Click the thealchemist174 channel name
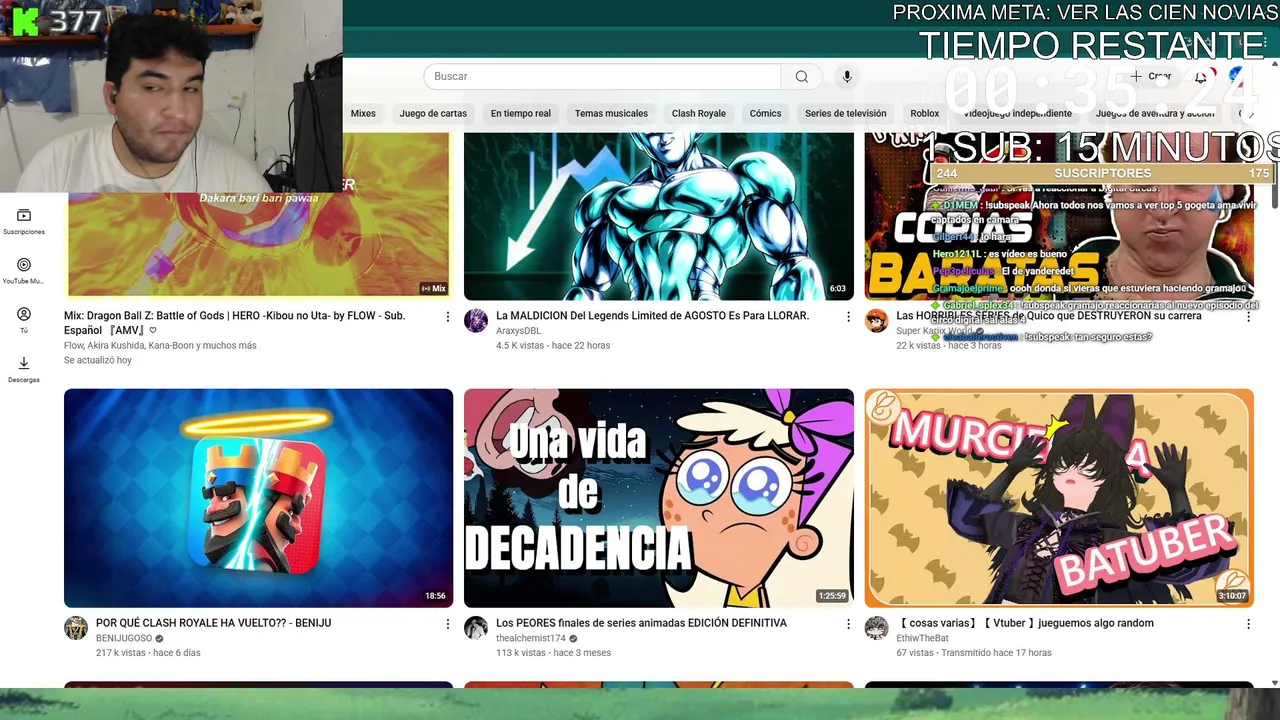 coord(531,638)
